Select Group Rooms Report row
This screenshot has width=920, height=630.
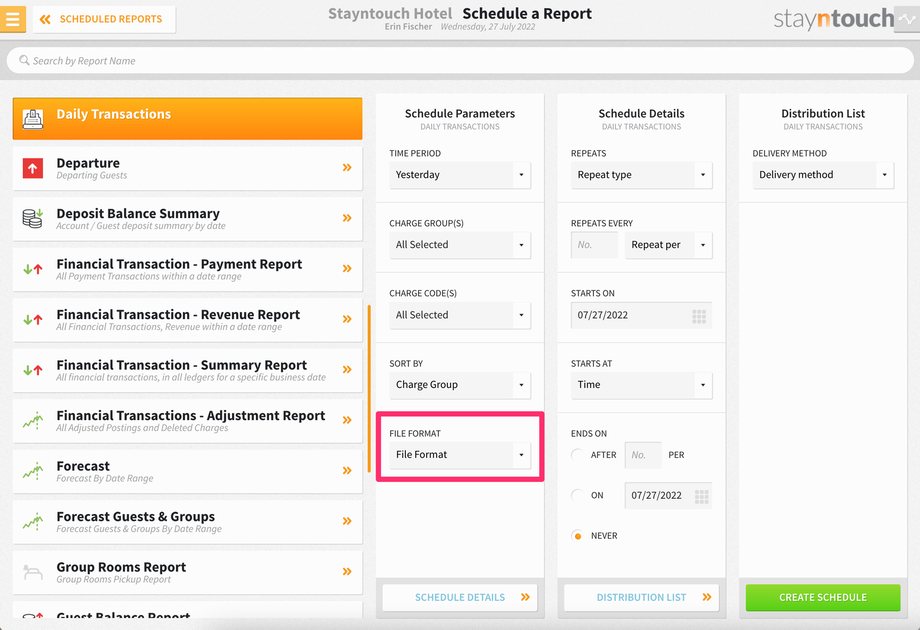[187, 572]
